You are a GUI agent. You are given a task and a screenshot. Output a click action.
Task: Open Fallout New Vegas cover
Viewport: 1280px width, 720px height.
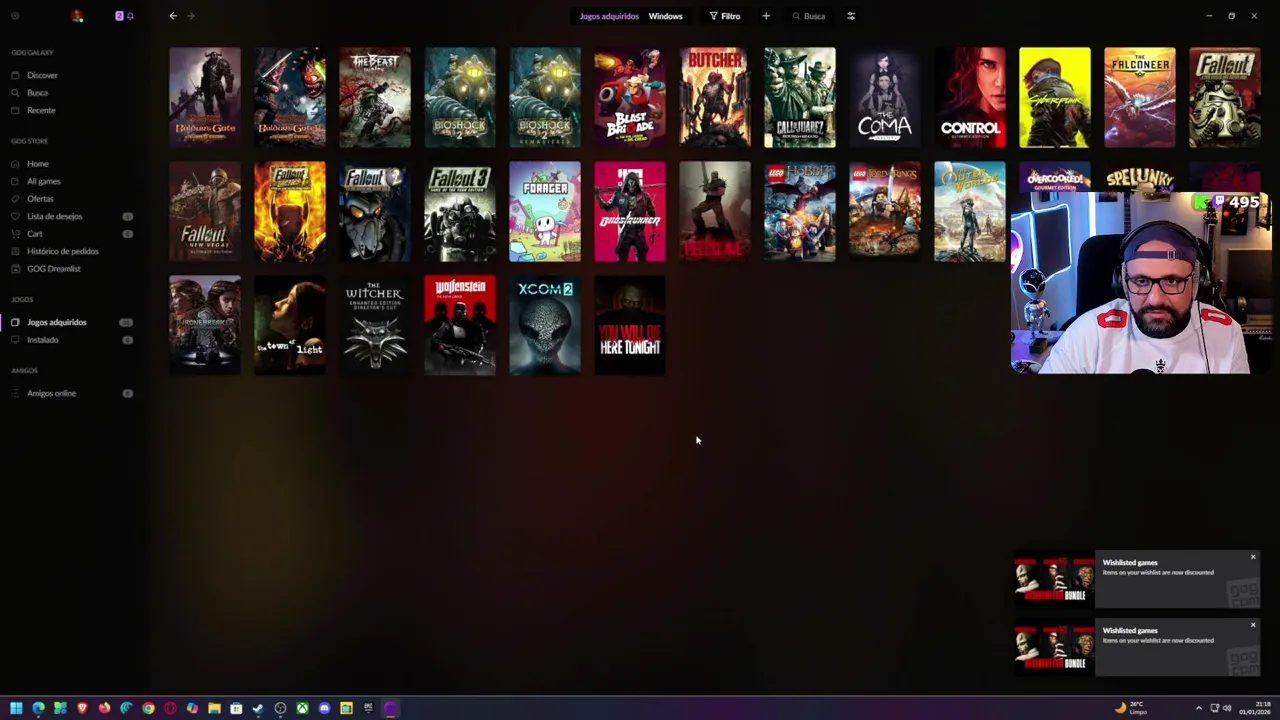click(205, 211)
